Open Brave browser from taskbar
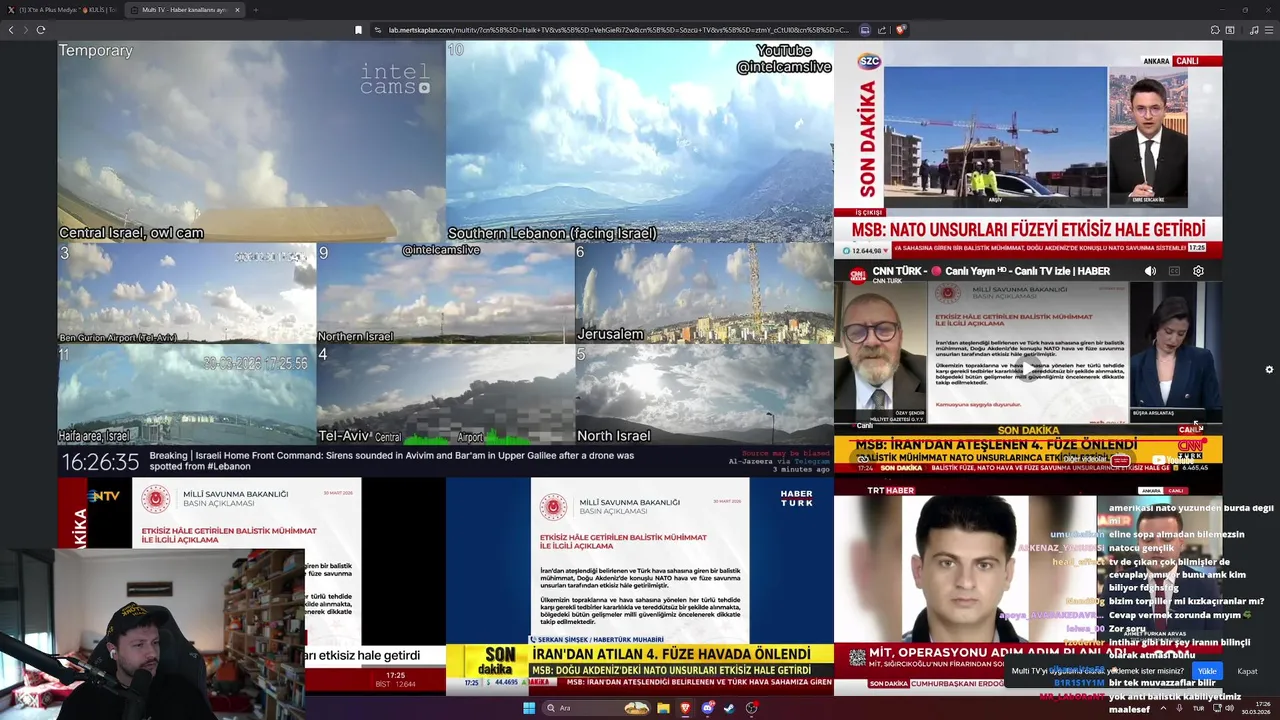Viewport: 1280px width, 720px height. (685, 708)
